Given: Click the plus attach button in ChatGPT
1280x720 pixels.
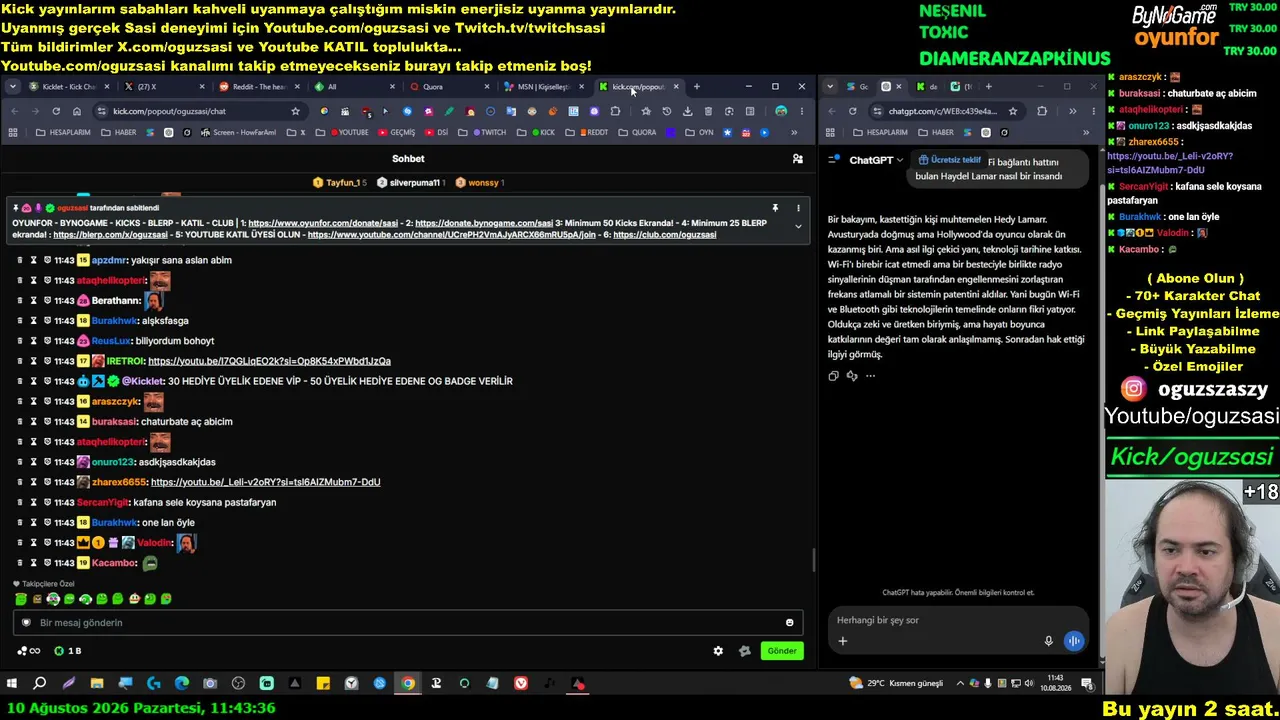Looking at the screenshot, I should (842, 641).
